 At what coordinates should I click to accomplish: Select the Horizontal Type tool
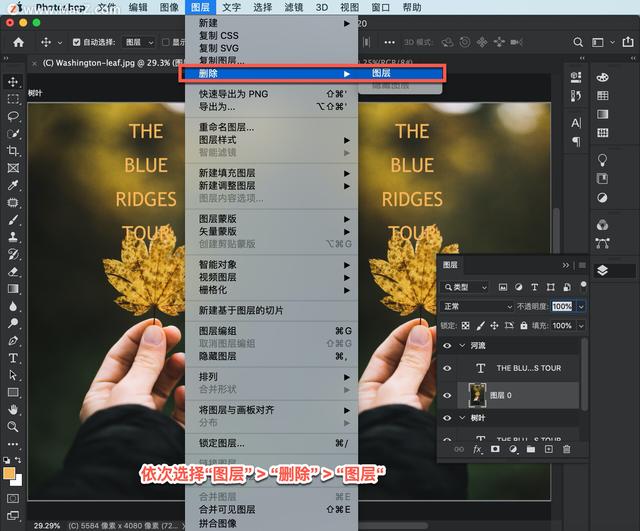point(13,358)
